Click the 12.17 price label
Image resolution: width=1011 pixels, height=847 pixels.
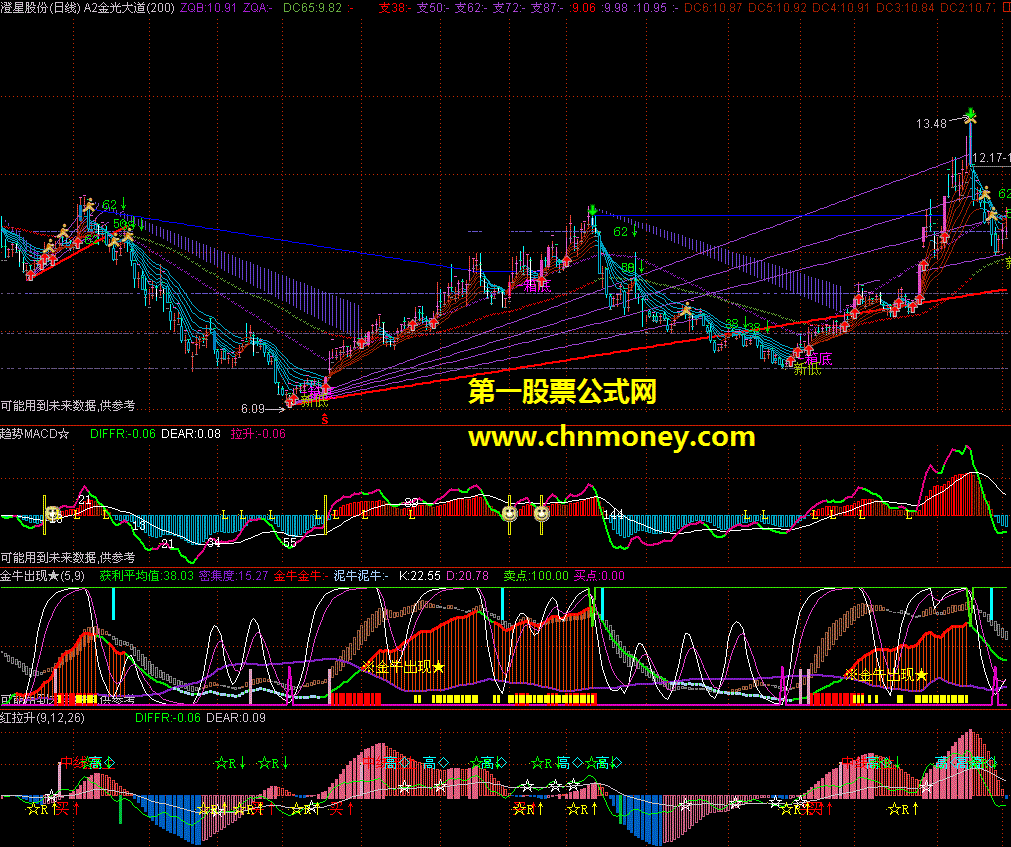988,158
